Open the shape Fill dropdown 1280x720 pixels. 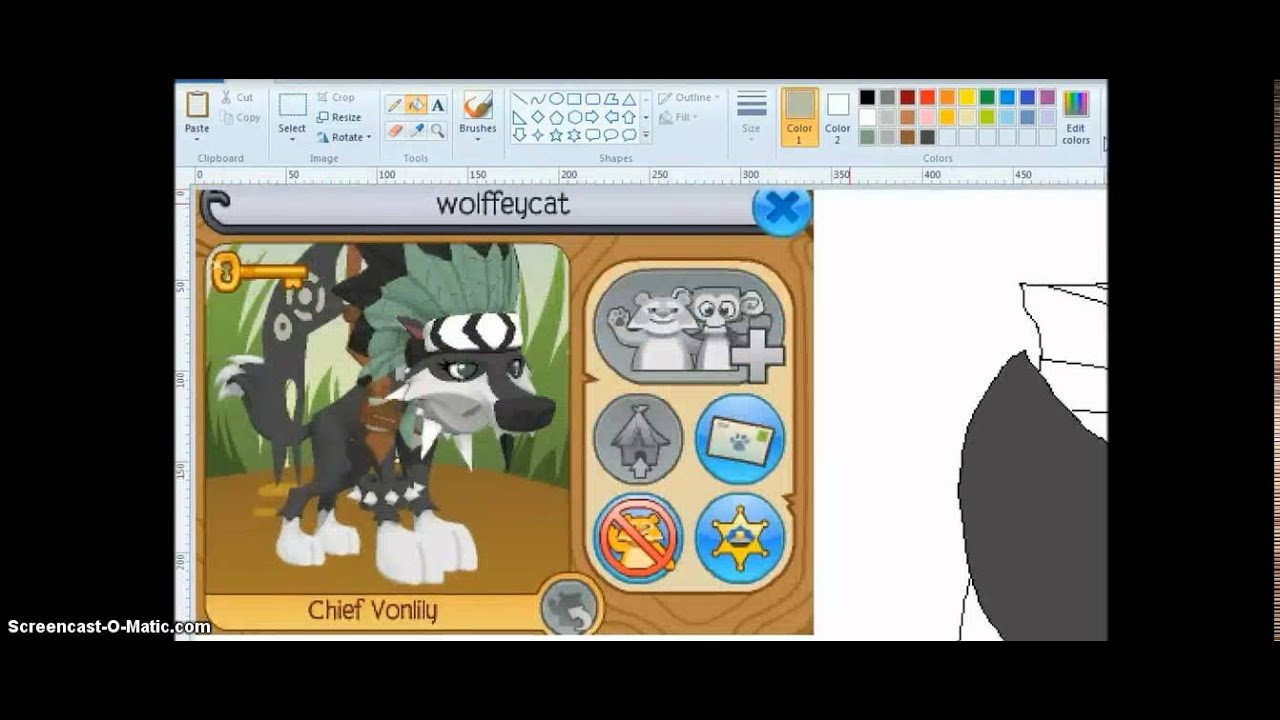(x=679, y=117)
